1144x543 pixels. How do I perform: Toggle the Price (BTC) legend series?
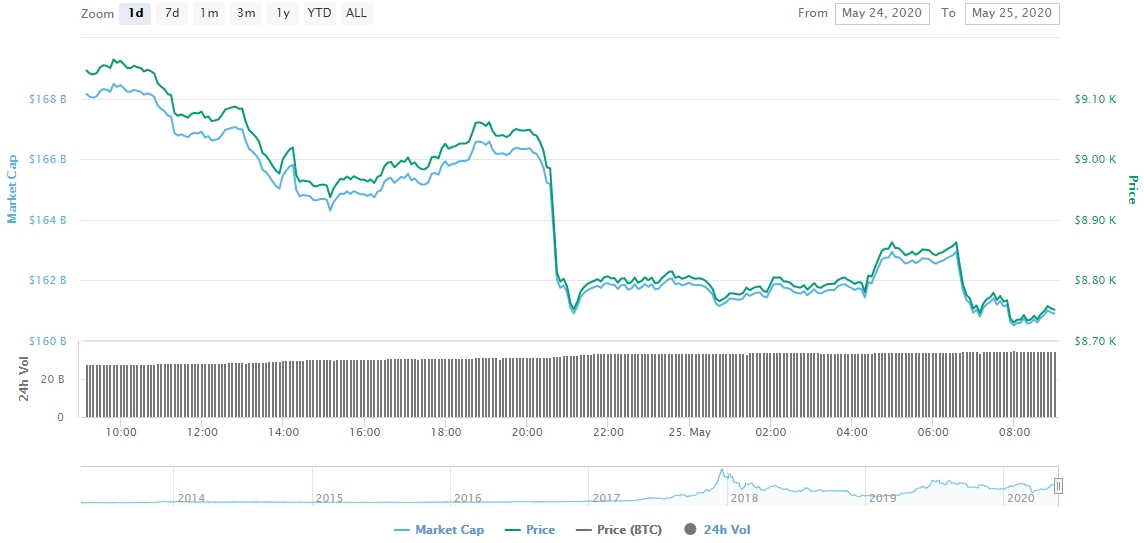(x=619, y=530)
